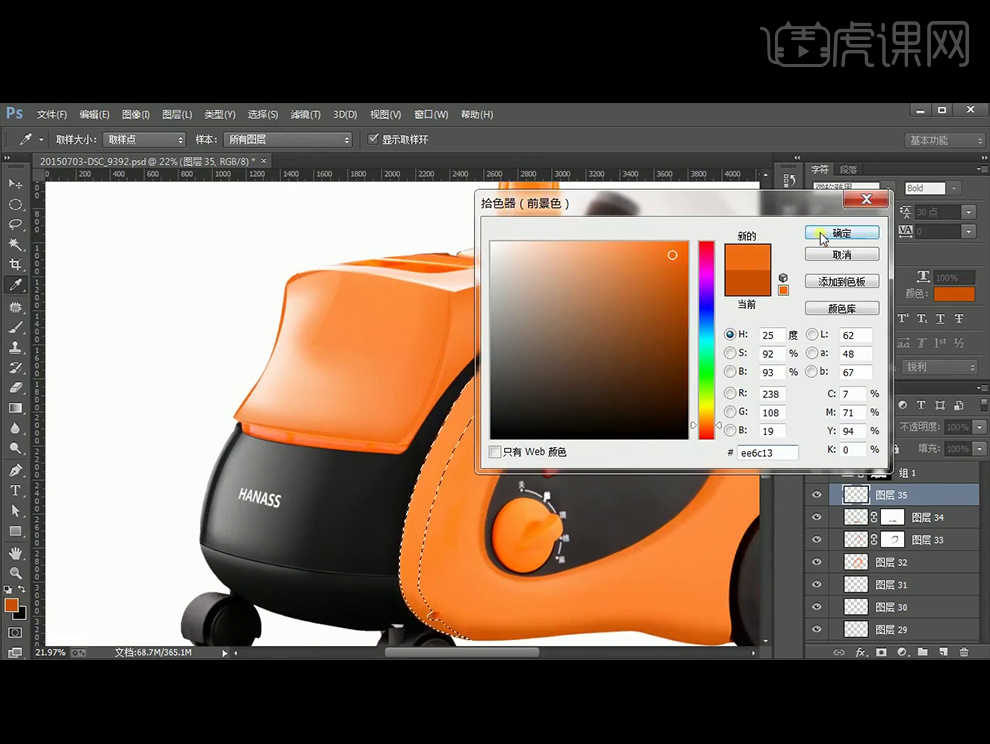
Task: Select the R red radio button
Action: (730, 393)
